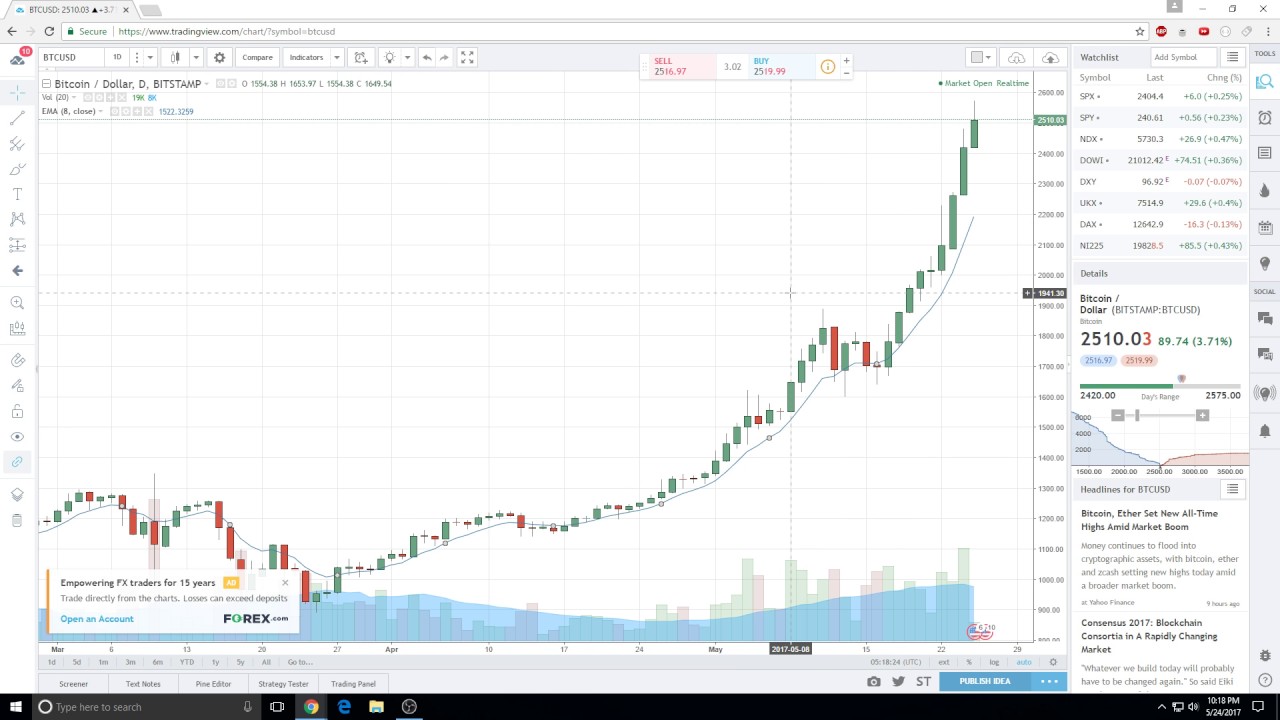Open the calendar in right sidebar

1265,226
